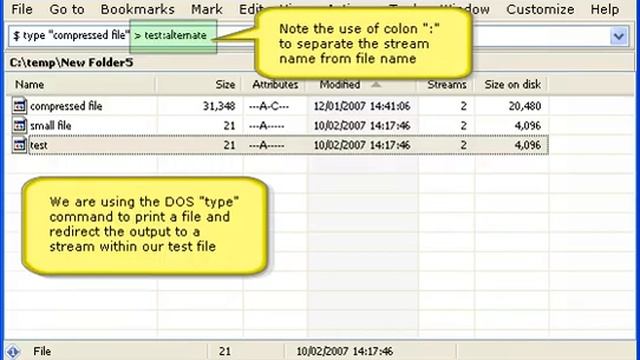The width and height of the screenshot is (640, 360).
Task: Click the 12/01/2007 14:41:06 modified date
Action: click(362, 106)
